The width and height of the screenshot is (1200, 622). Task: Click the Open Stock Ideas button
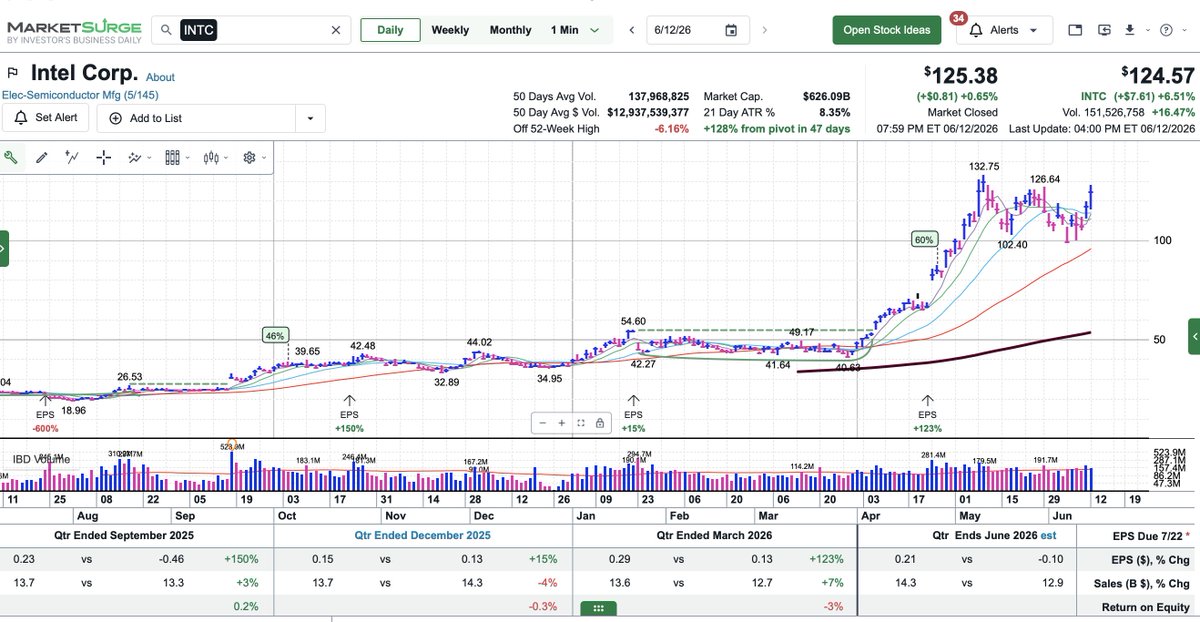[887, 30]
